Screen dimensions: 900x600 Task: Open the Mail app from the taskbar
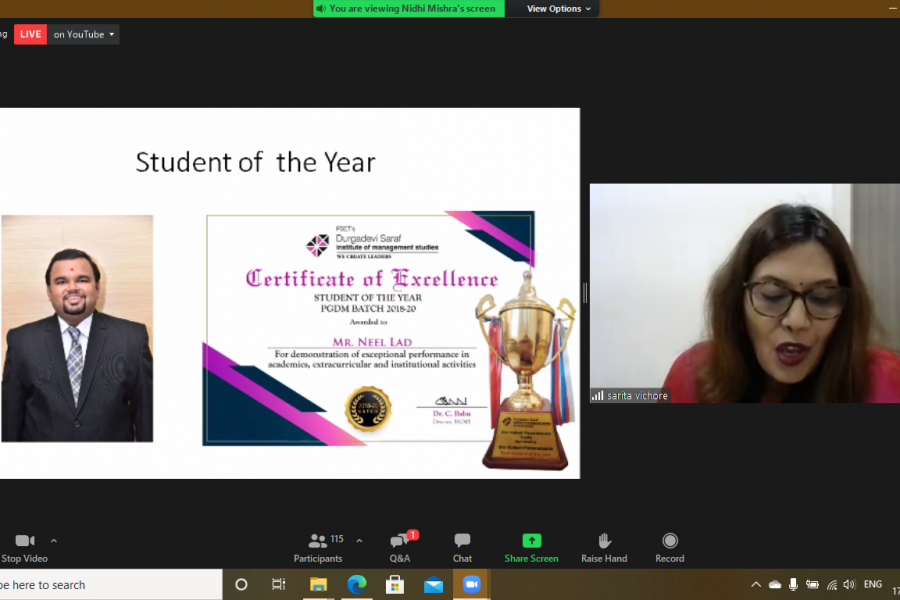433,584
